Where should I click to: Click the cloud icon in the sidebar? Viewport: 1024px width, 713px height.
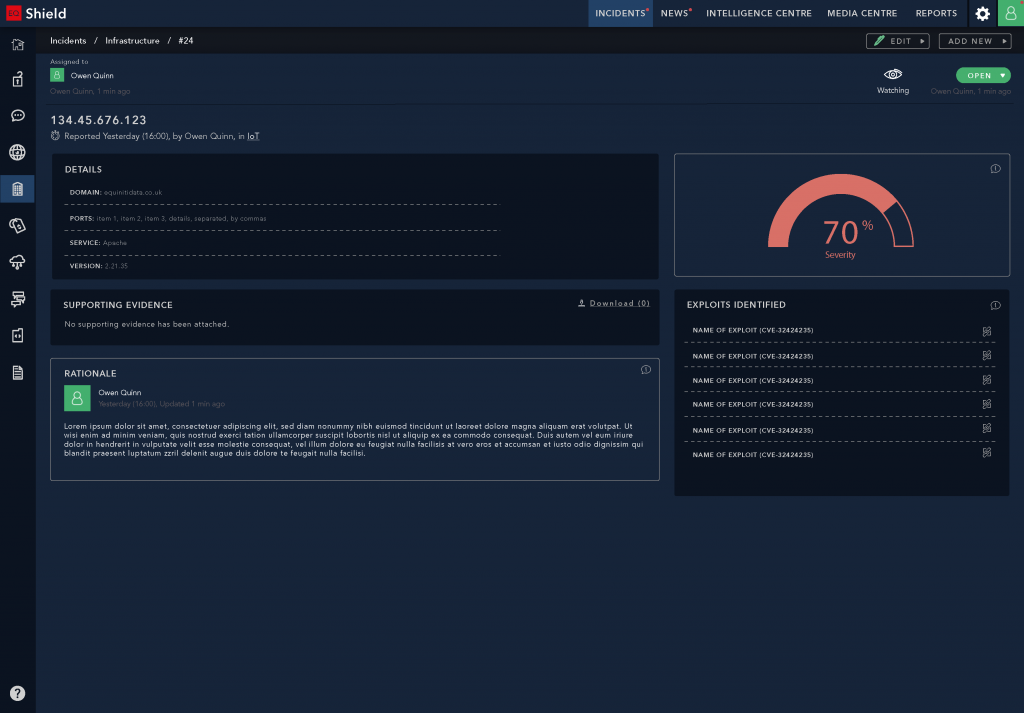(17, 262)
